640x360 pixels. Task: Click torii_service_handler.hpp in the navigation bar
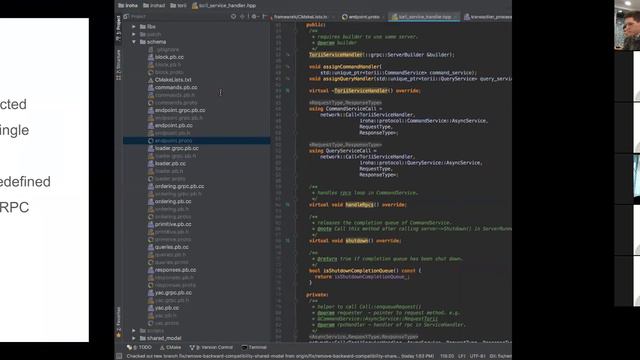click(224, 6)
